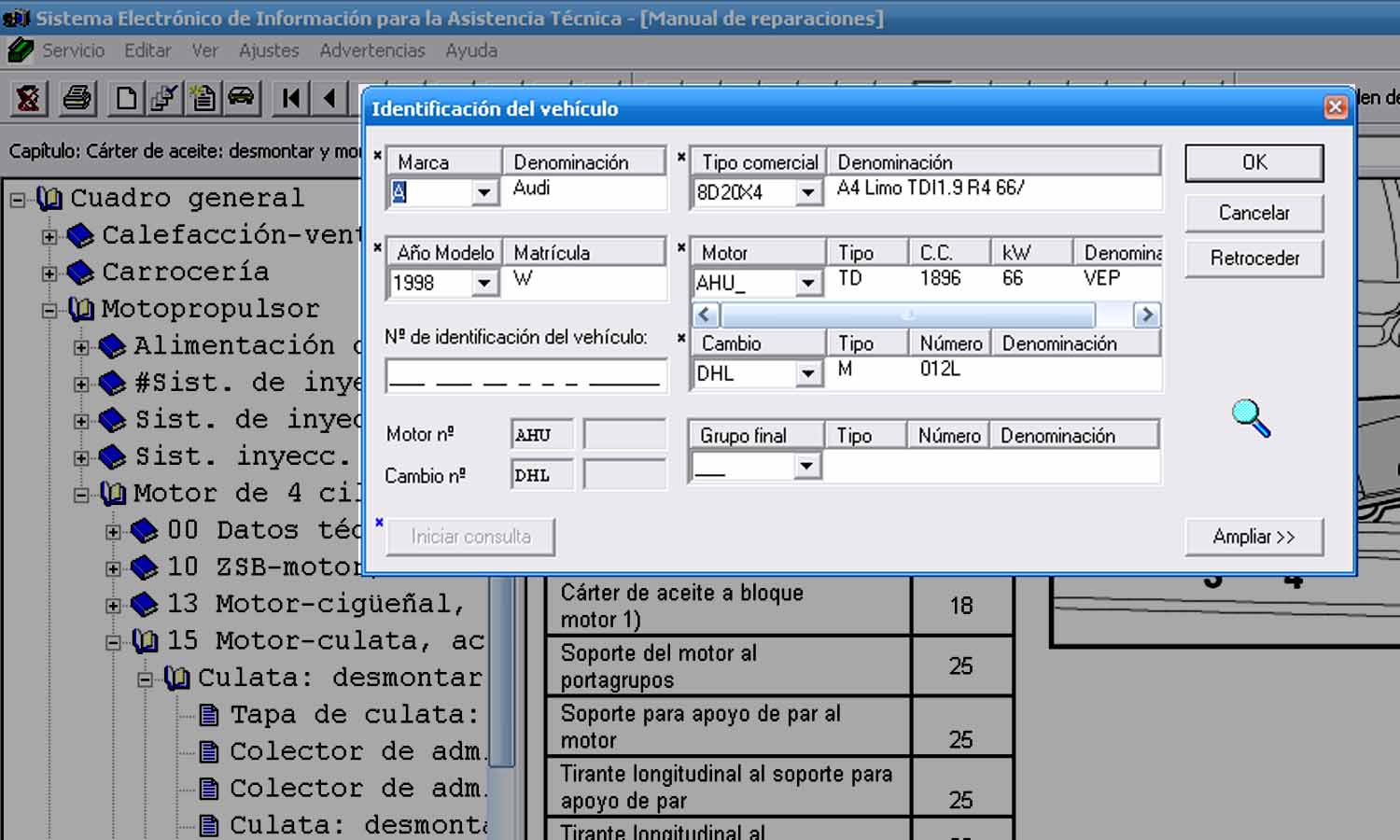Click the book icon of Calefacción-vent

[81, 235]
